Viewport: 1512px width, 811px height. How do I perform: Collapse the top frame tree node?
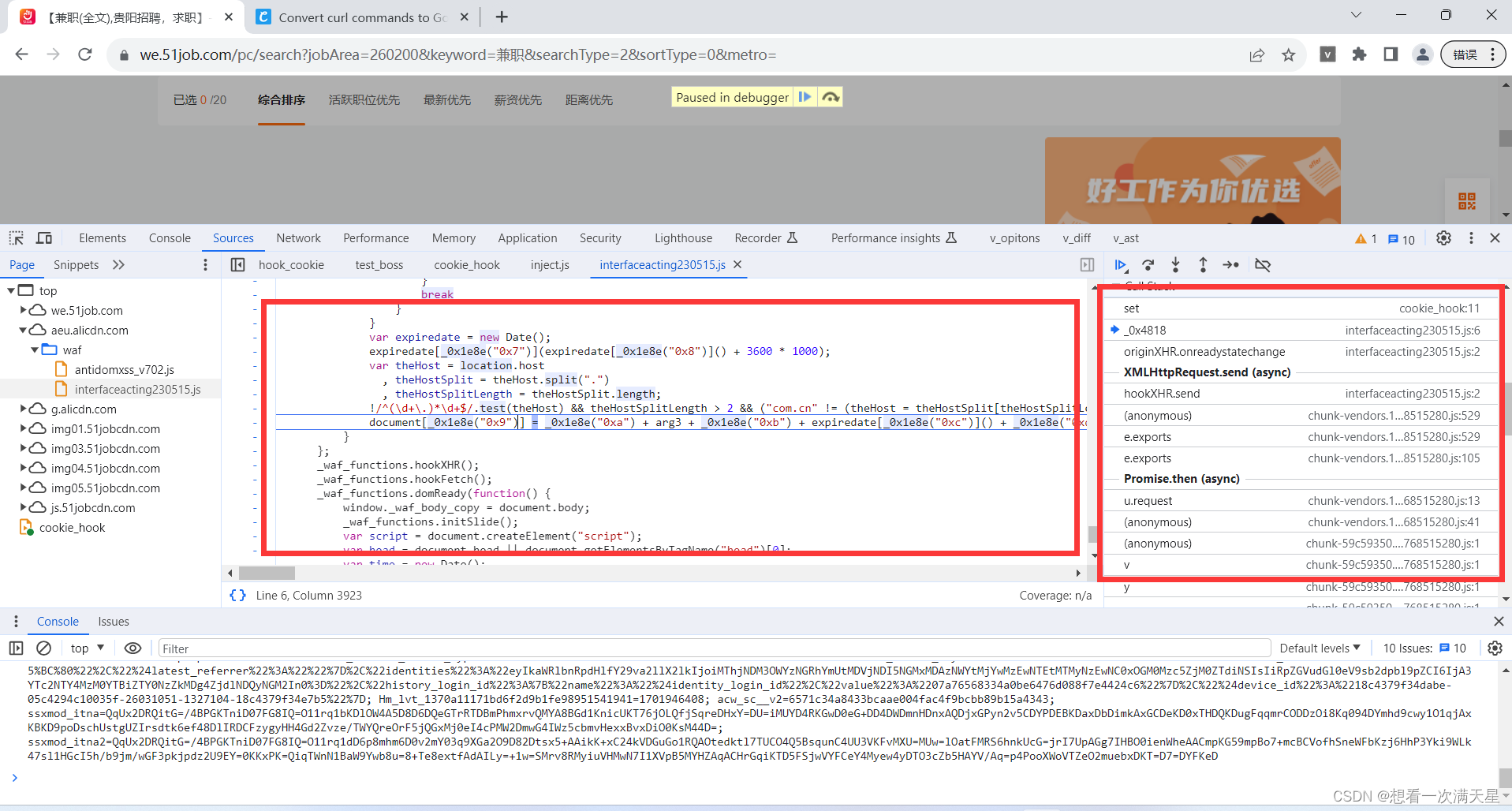click(11, 290)
